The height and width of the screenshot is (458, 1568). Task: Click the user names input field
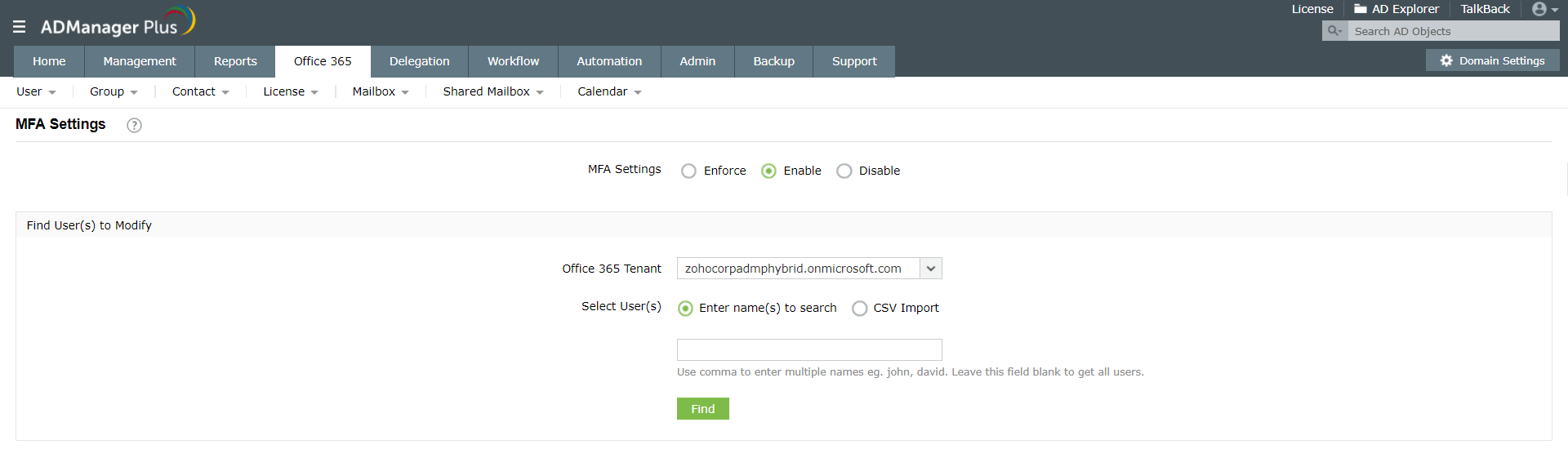[x=809, y=349]
